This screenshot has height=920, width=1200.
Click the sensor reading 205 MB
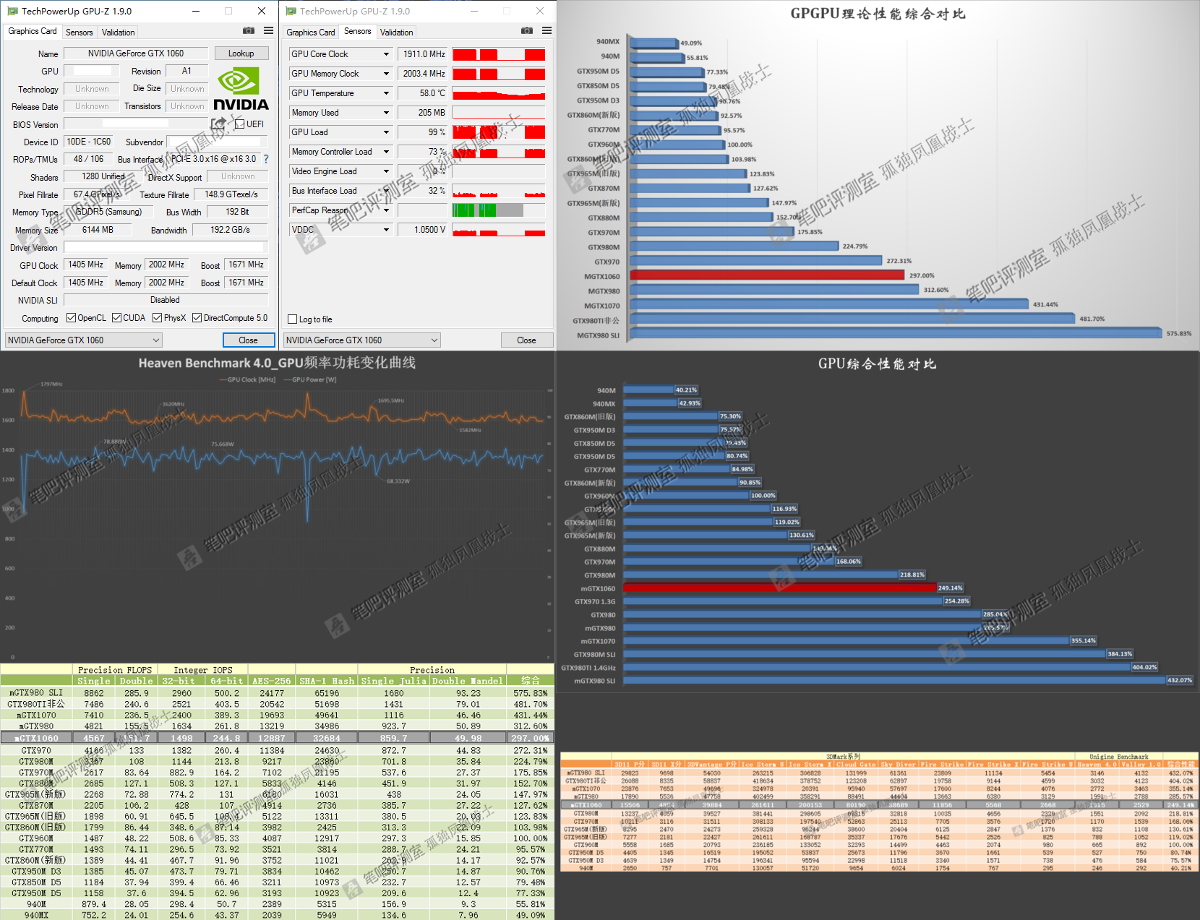point(423,112)
